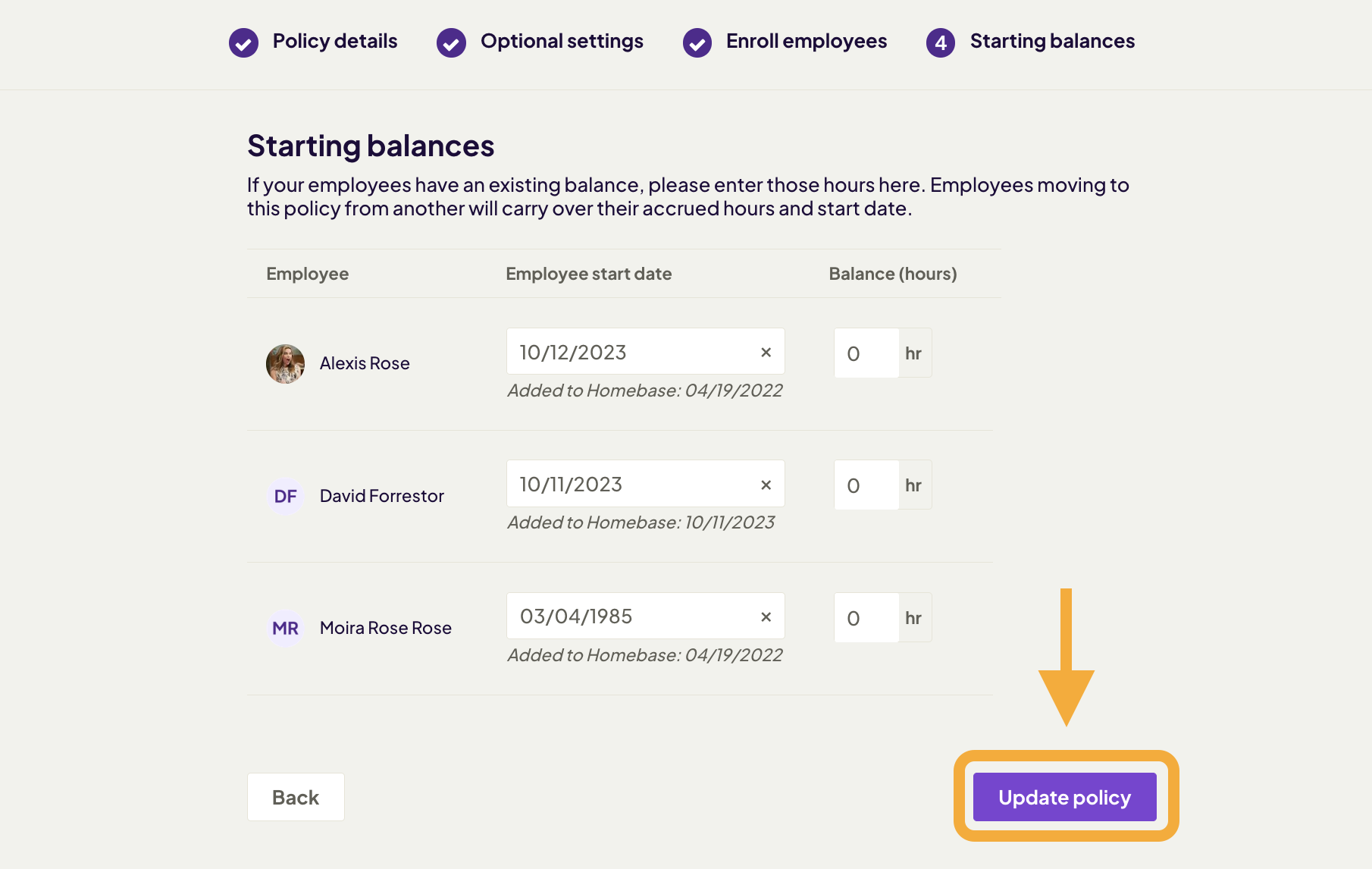Image resolution: width=1372 pixels, height=869 pixels.
Task: Click the Back button
Action: (x=295, y=797)
